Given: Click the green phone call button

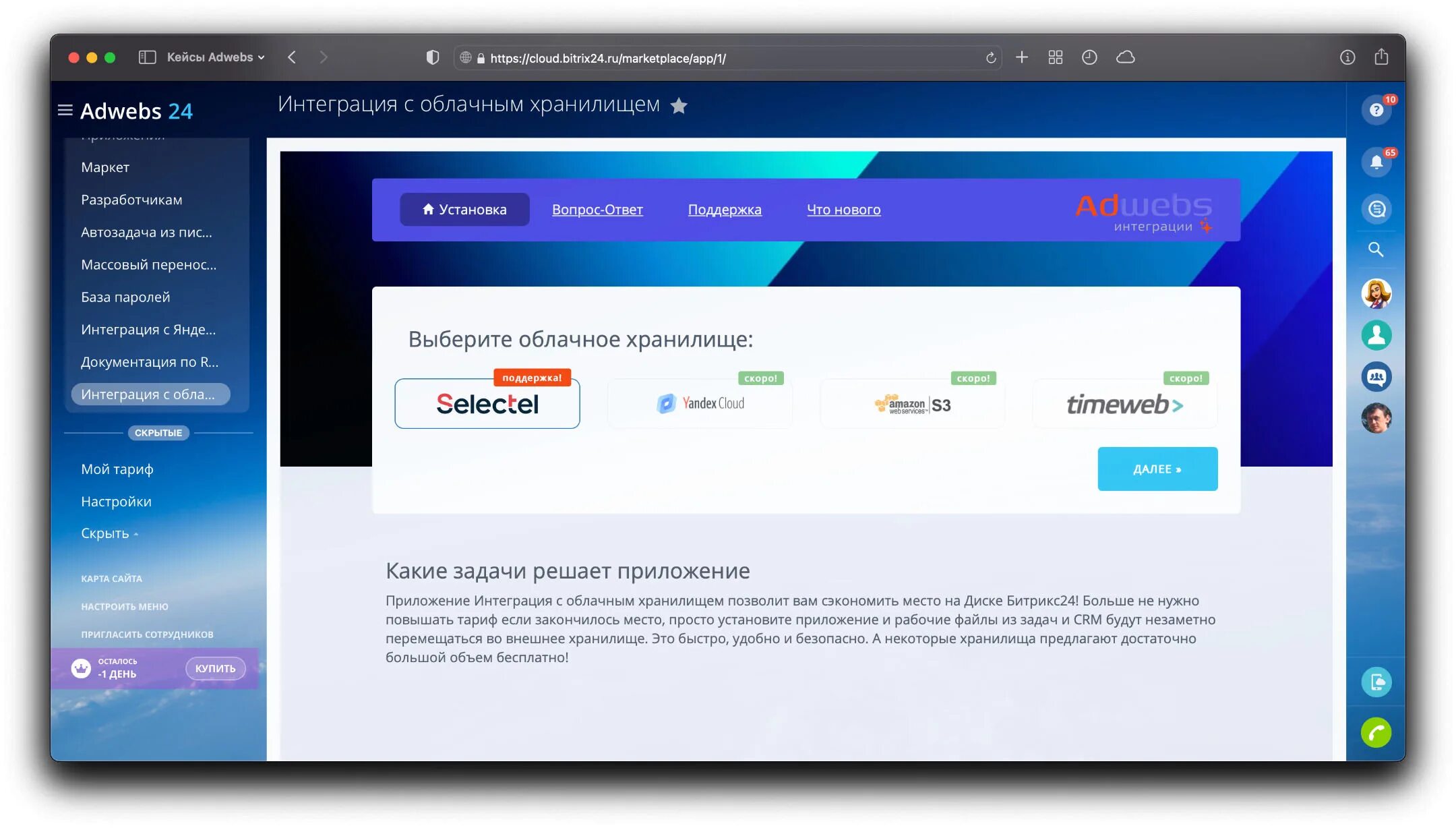Looking at the screenshot, I should tap(1376, 732).
